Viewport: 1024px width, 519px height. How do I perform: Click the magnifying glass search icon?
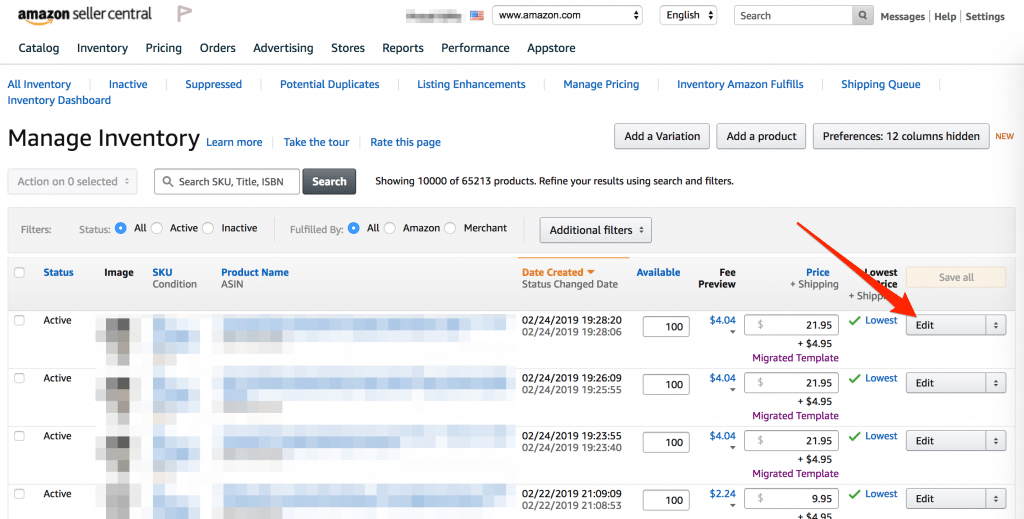[x=862, y=16]
